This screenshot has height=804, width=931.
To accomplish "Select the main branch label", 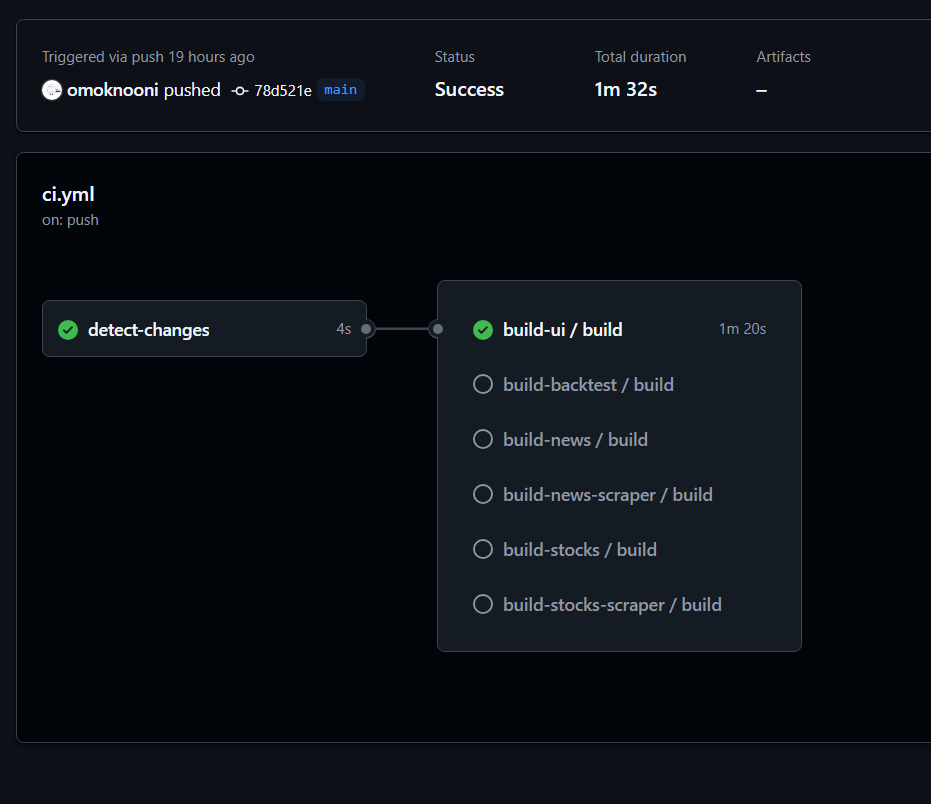I will click(x=341, y=90).
